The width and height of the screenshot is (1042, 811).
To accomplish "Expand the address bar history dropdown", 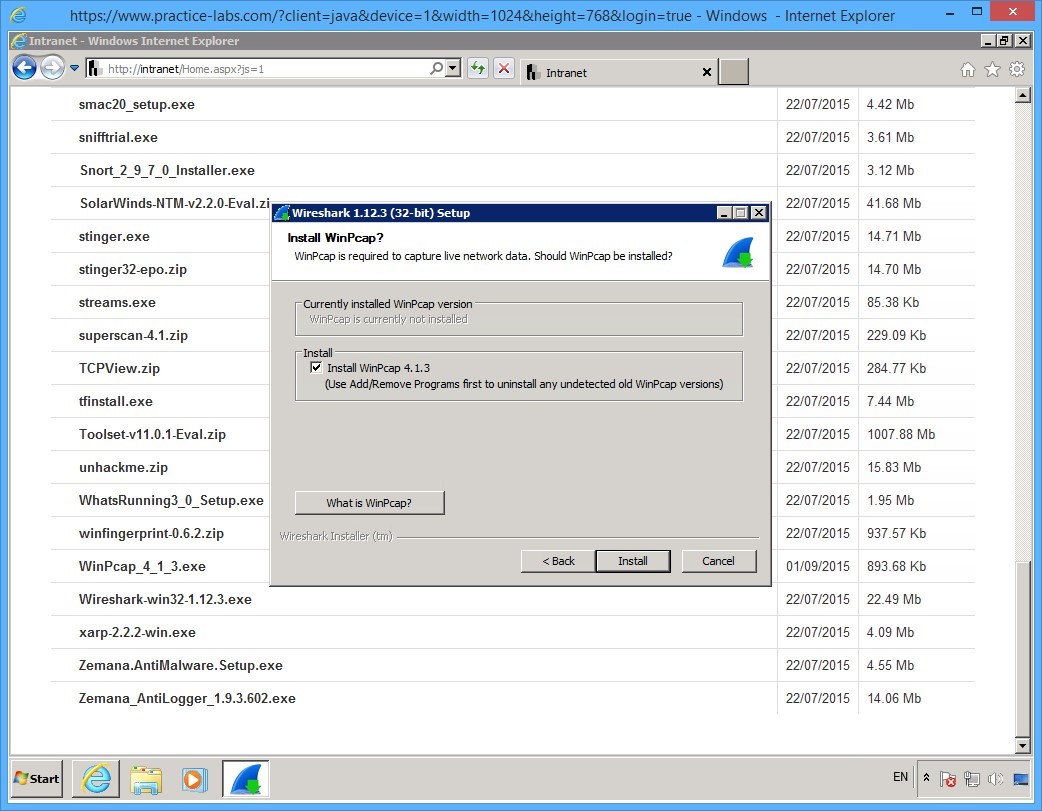I will point(452,68).
